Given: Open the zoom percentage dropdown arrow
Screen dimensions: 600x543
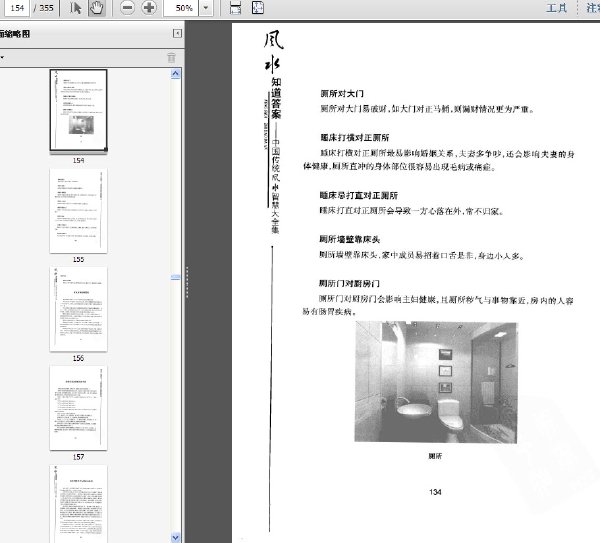Looking at the screenshot, I should pyautogui.click(x=206, y=8).
